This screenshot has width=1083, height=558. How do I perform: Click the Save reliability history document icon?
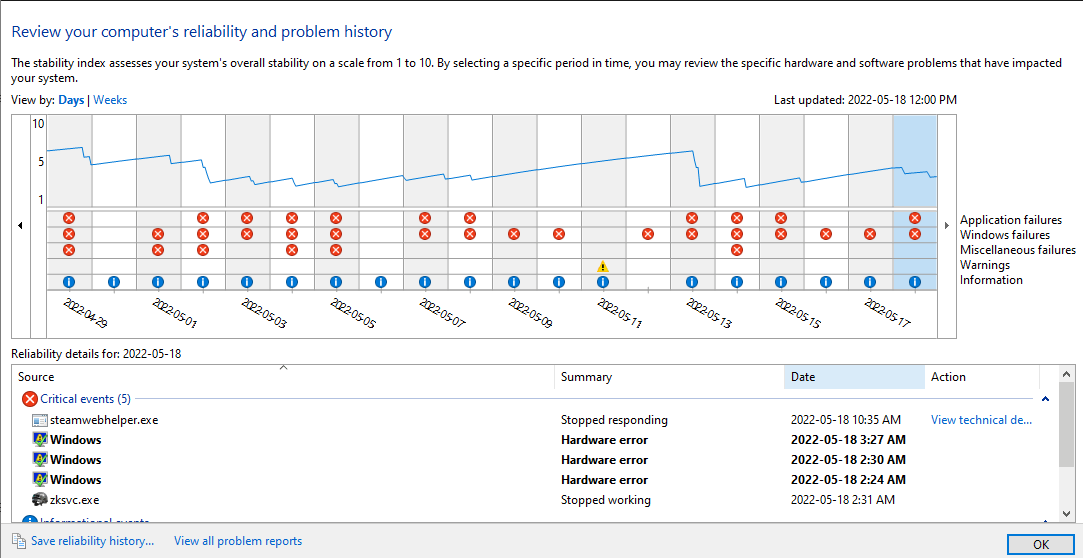tap(19, 541)
